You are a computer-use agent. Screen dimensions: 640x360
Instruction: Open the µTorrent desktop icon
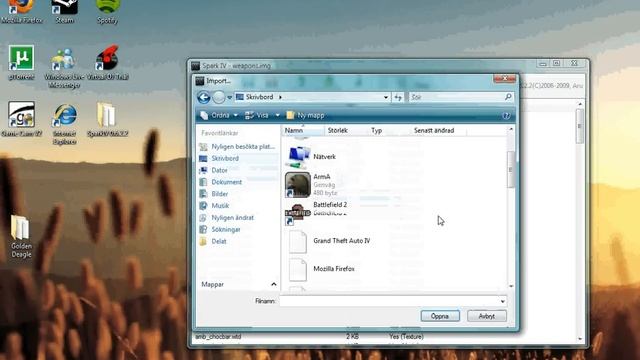click(21, 62)
